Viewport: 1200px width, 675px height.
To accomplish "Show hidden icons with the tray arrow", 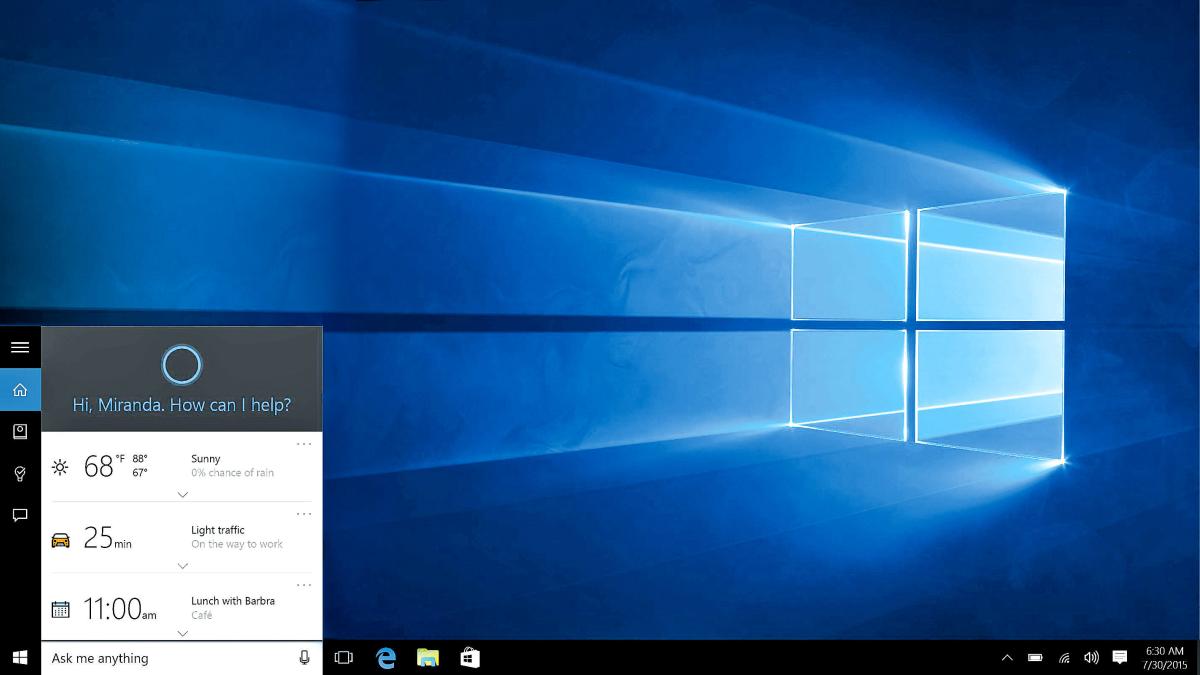I will [1007, 659].
